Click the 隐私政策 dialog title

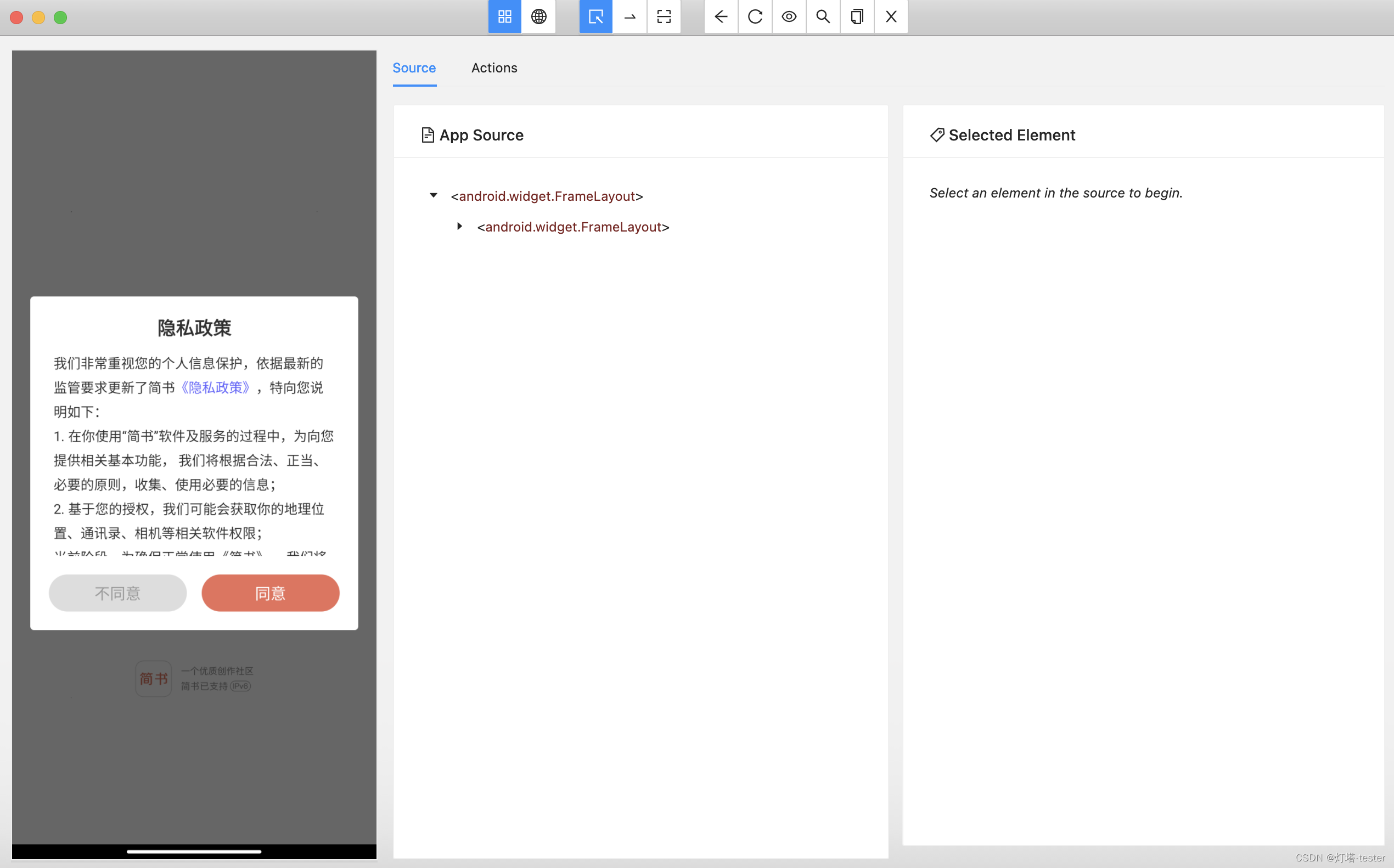(x=194, y=328)
